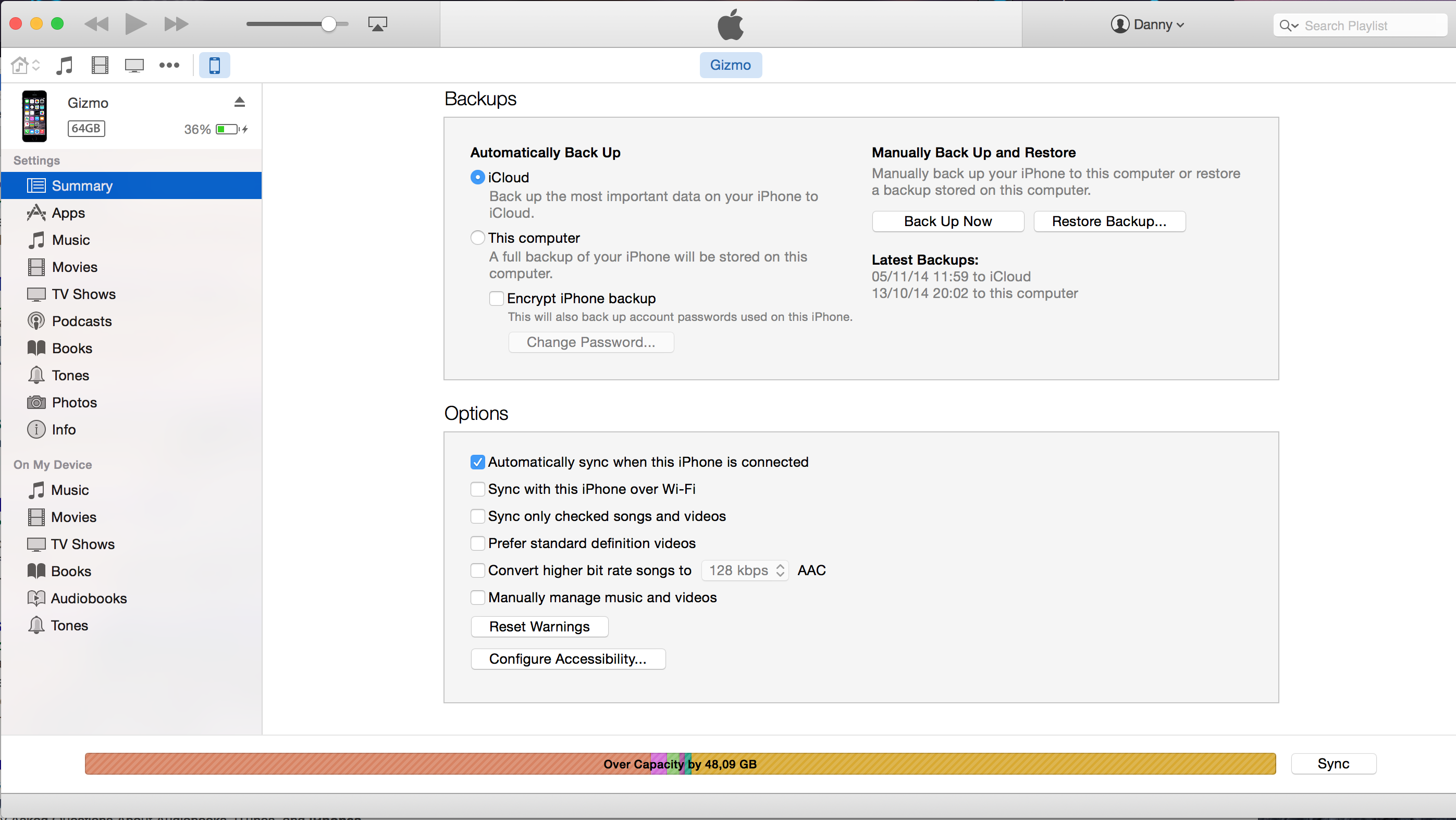Enable Prefer standard definition videos
1456x820 pixels.
pyautogui.click(x=478, y=544)
